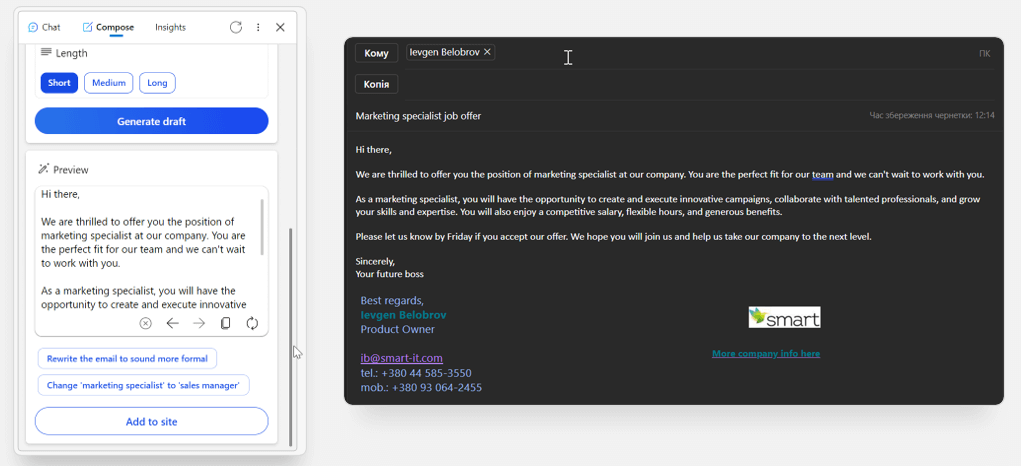The width and height of the screenshot is (1021, 466).
Task: Regenerate the draft in preview
Action: 252,323
